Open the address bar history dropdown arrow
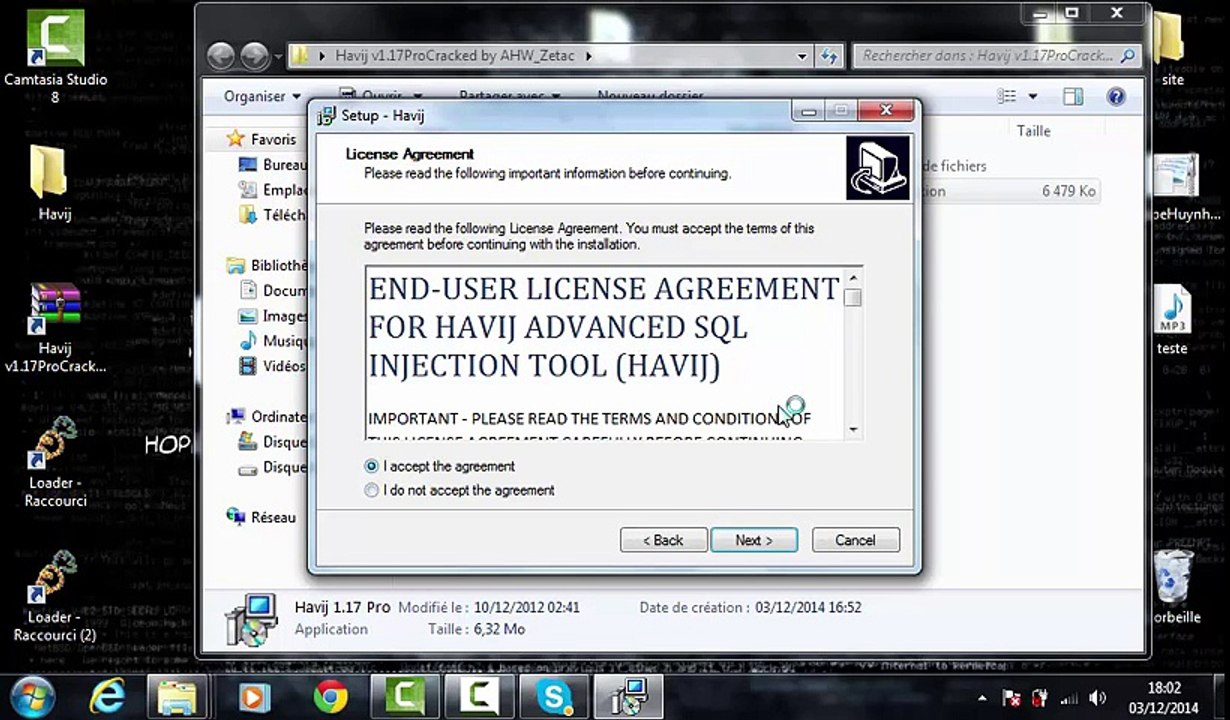The image size is (1230, 720). coord(802,57)
